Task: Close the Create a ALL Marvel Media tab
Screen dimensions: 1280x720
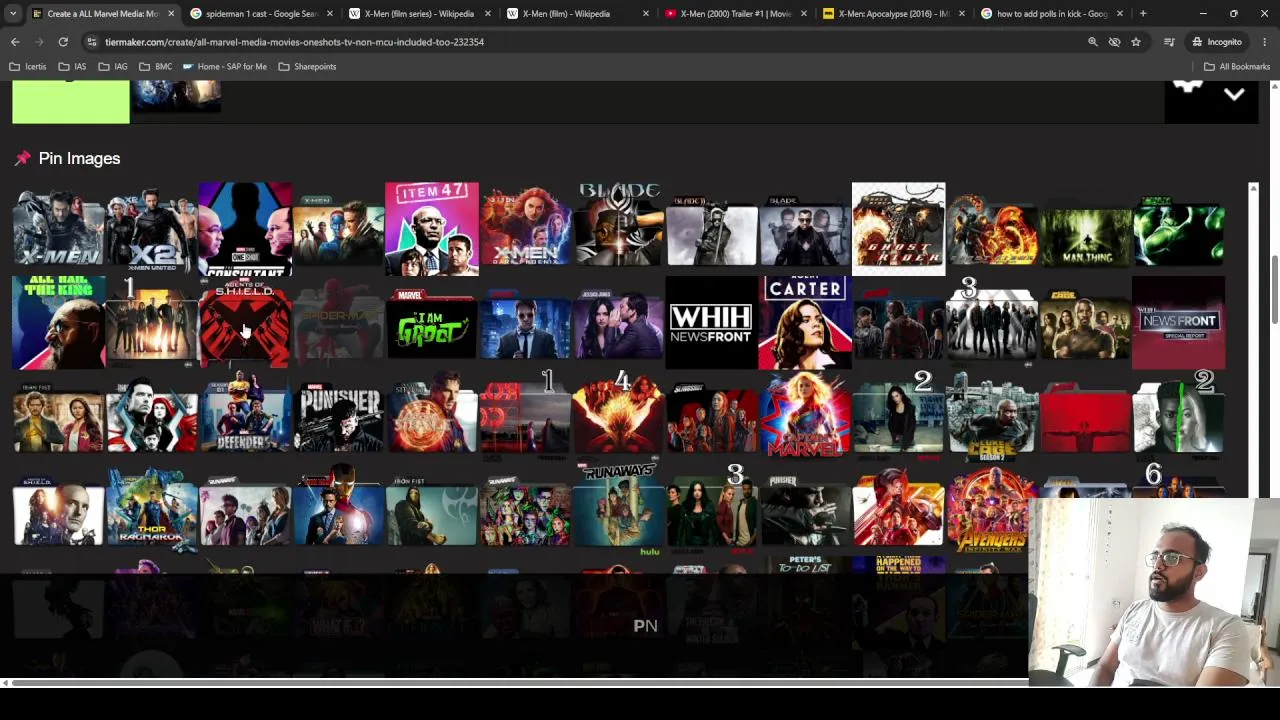Action: point(171,14)
